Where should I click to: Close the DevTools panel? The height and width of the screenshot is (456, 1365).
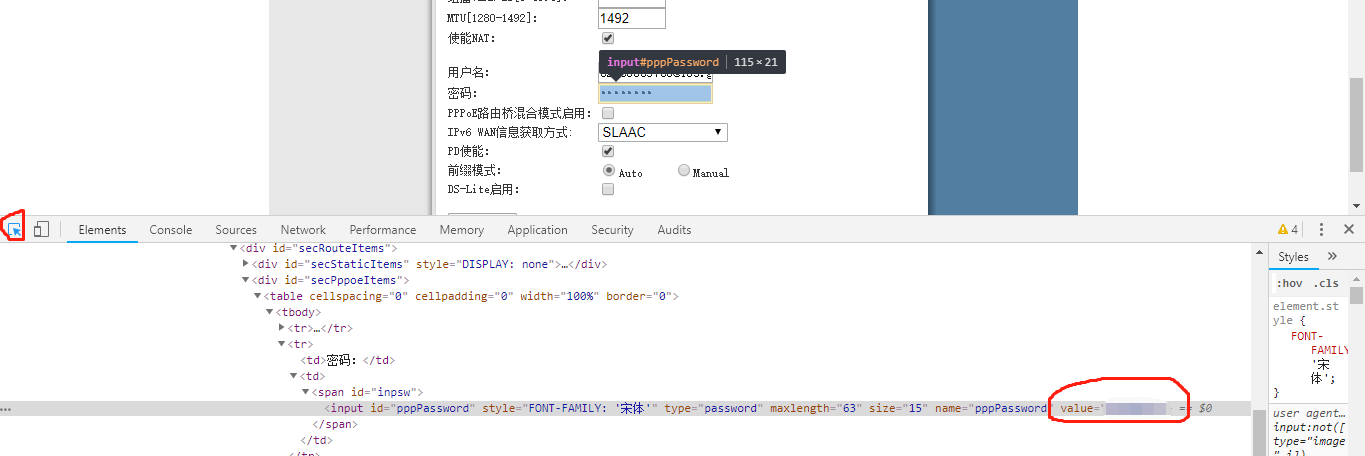point(1348,229)
